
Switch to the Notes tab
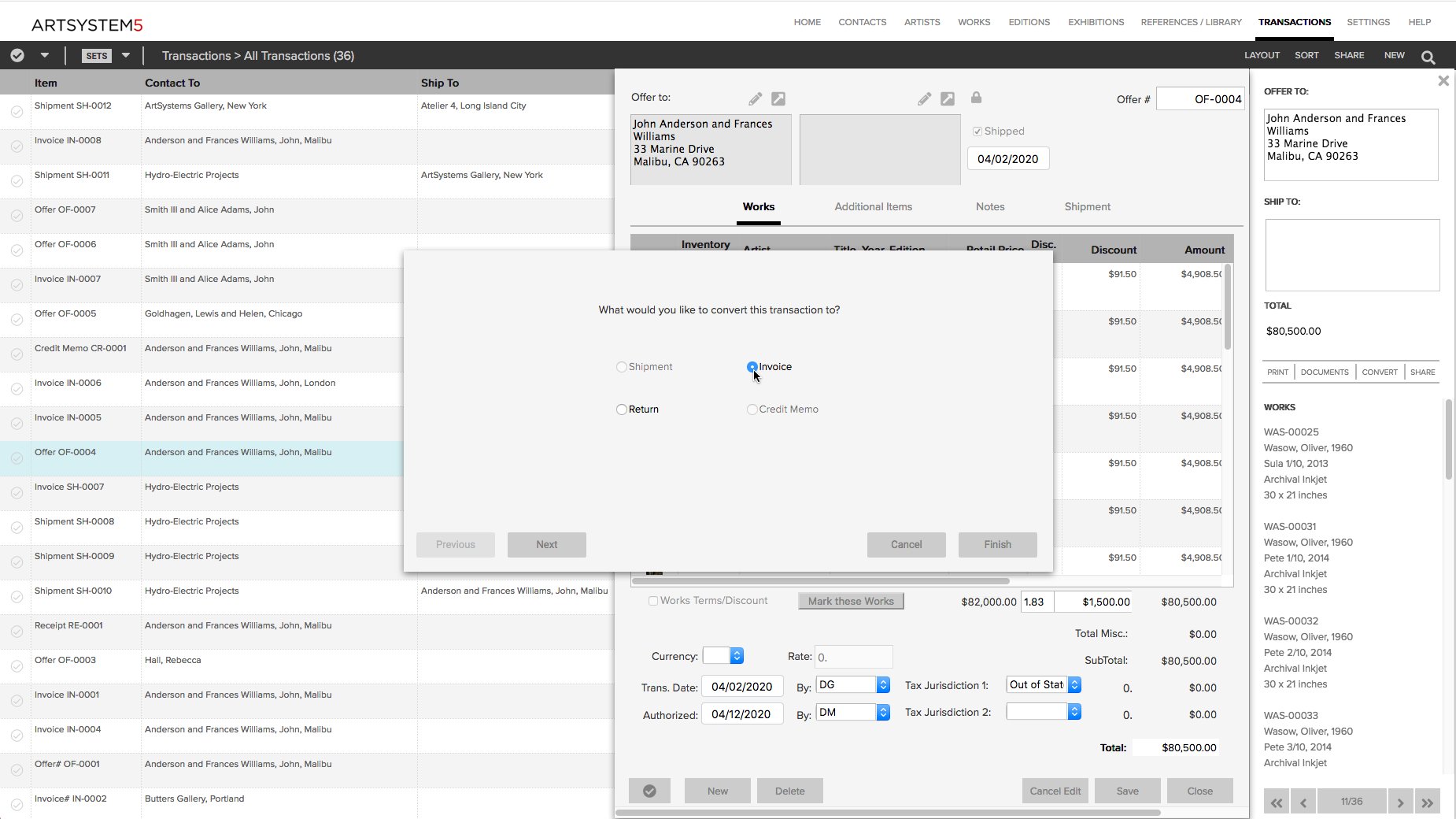[990, 206]
